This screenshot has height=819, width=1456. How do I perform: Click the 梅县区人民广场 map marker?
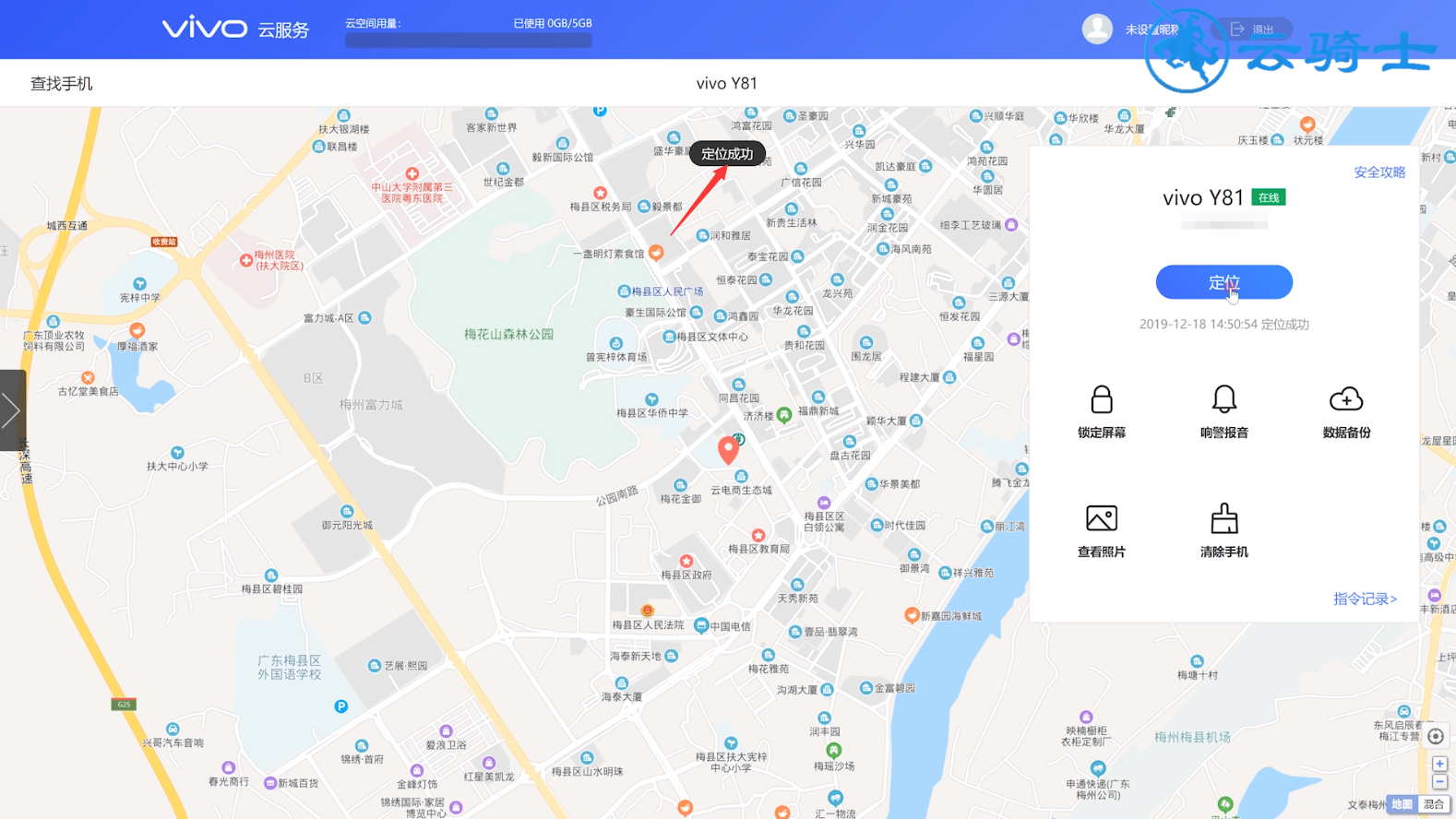coord(624,291)
